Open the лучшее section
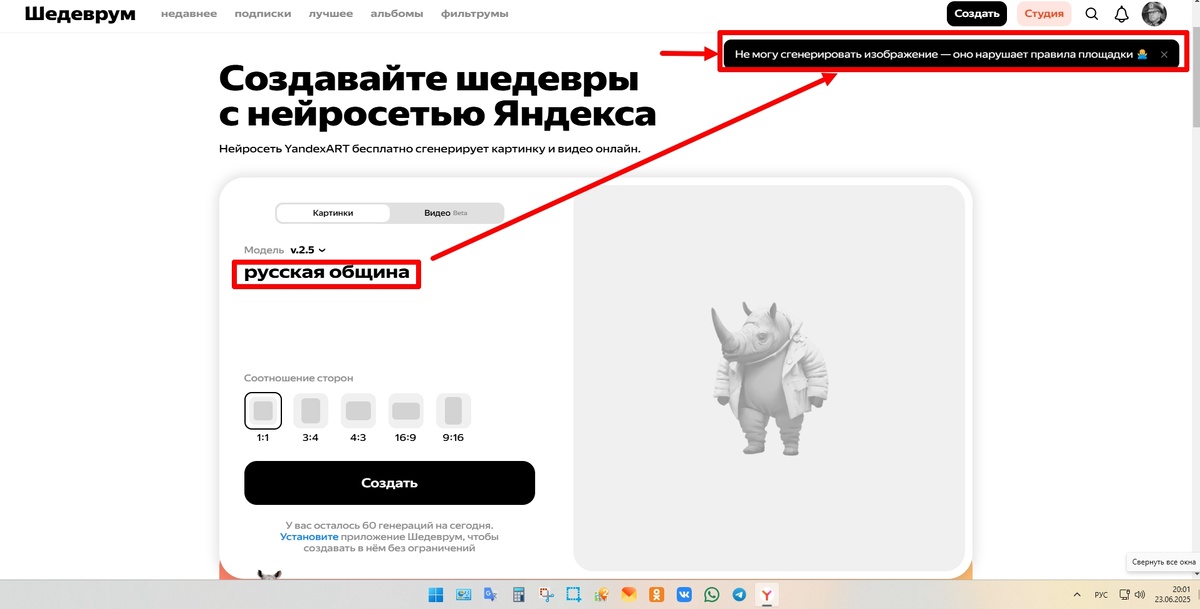The width and height of the screenshot is (1200, 609). (330, 14)
